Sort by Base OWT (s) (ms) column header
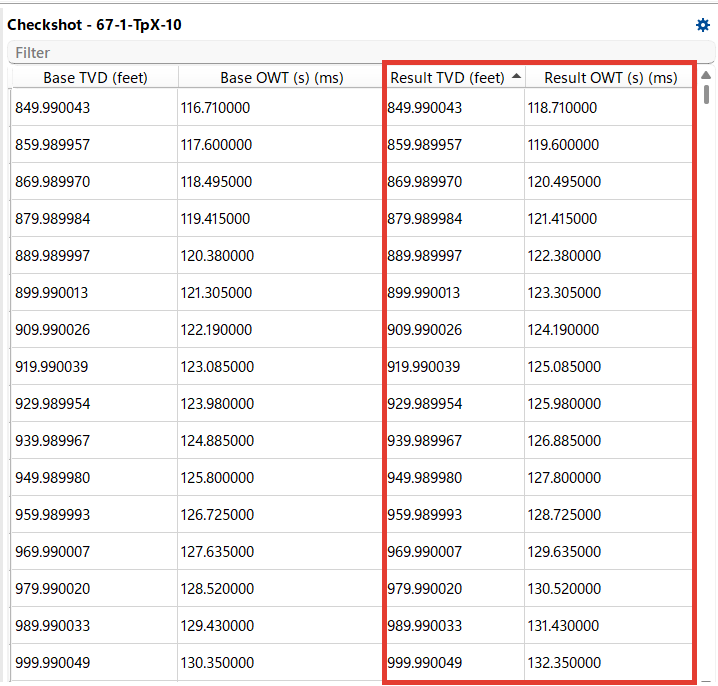Image resolution: width=718 pixels, height=686 pixels. [282, 77]
